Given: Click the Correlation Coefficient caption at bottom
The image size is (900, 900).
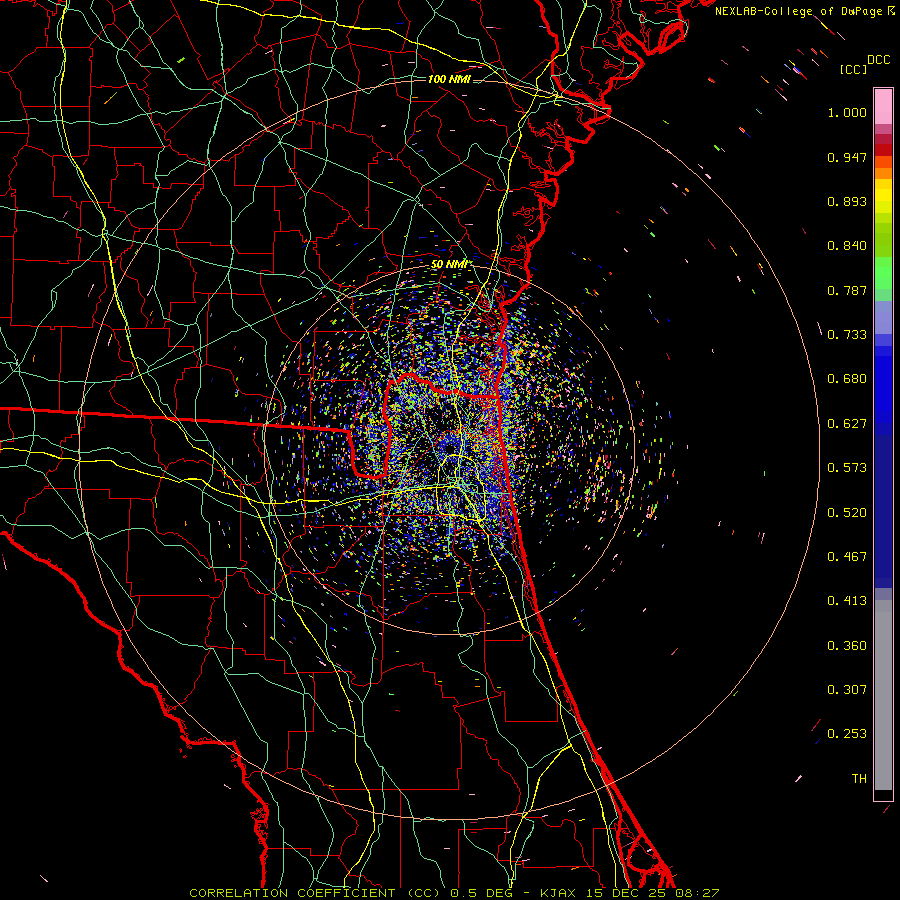Looking at the screenshot, I should (454, 893).
